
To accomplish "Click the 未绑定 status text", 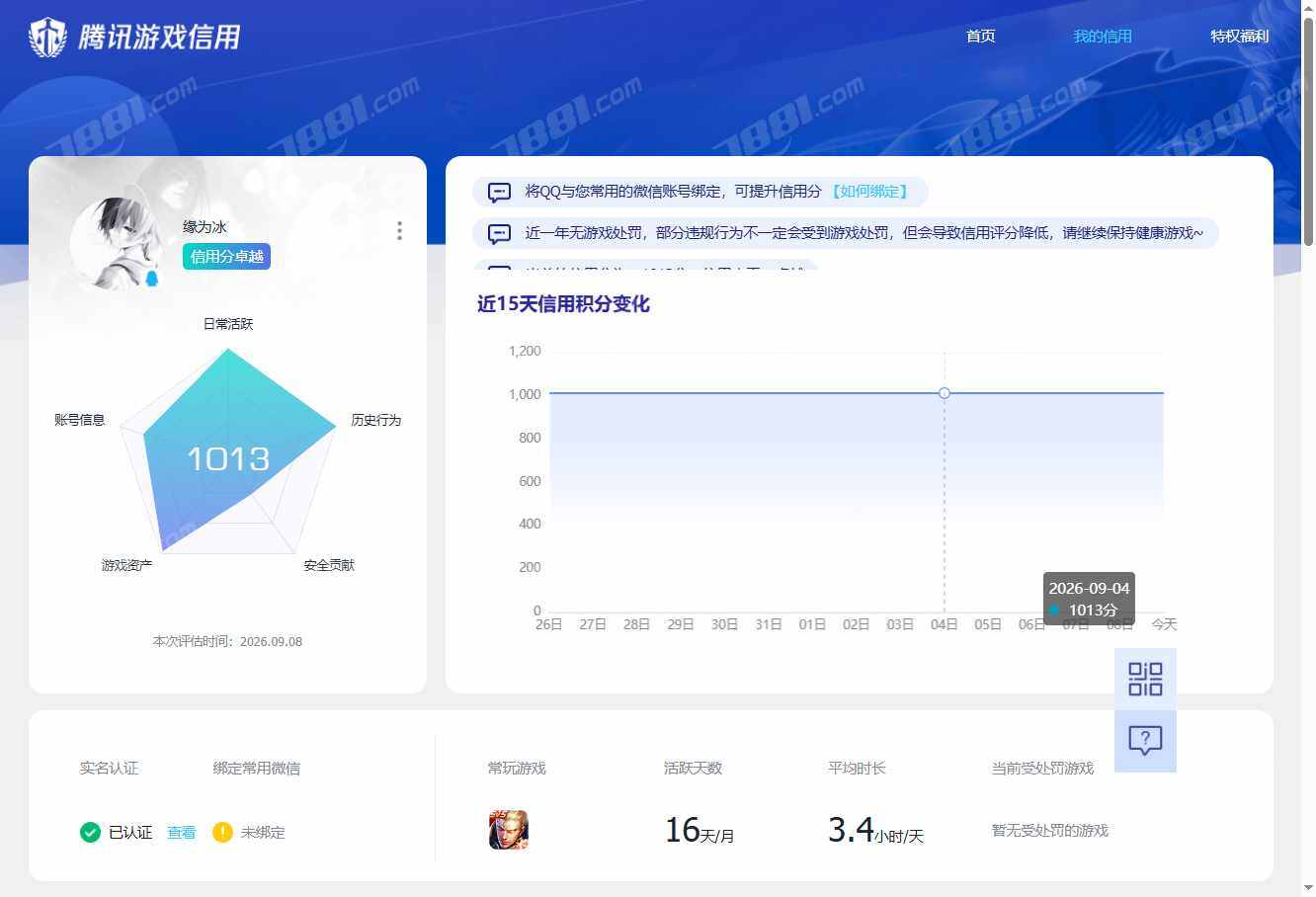I will coord(263,833).
